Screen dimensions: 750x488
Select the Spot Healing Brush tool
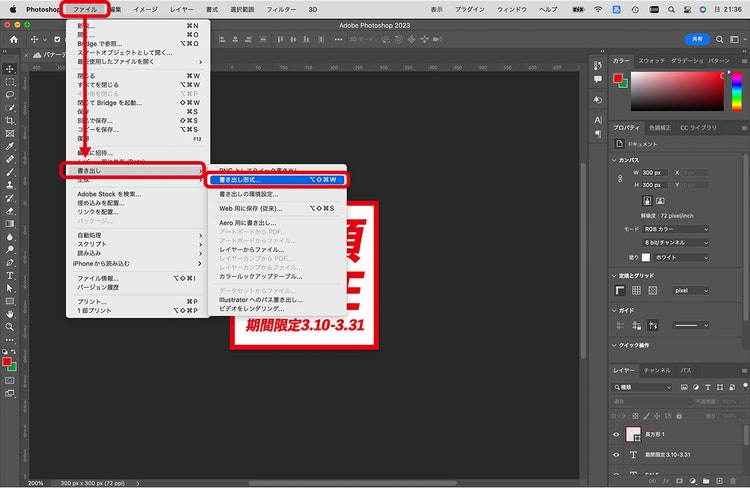pyautogui.click(x=10, y=159)
